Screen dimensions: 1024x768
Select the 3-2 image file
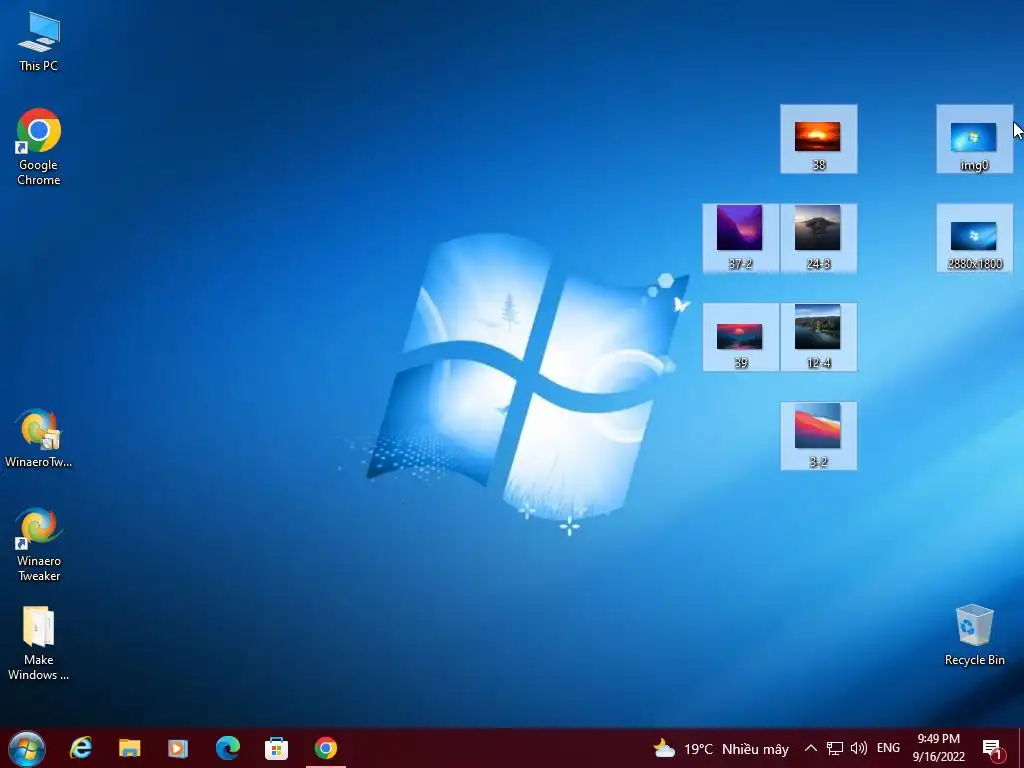(818, 436)
